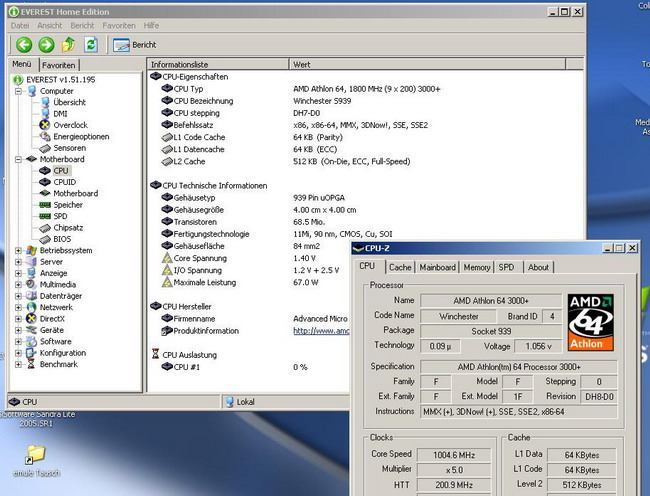Select the CPU item under Motherboard
This screenshot has height=496, width=650.
coord(61,171)
